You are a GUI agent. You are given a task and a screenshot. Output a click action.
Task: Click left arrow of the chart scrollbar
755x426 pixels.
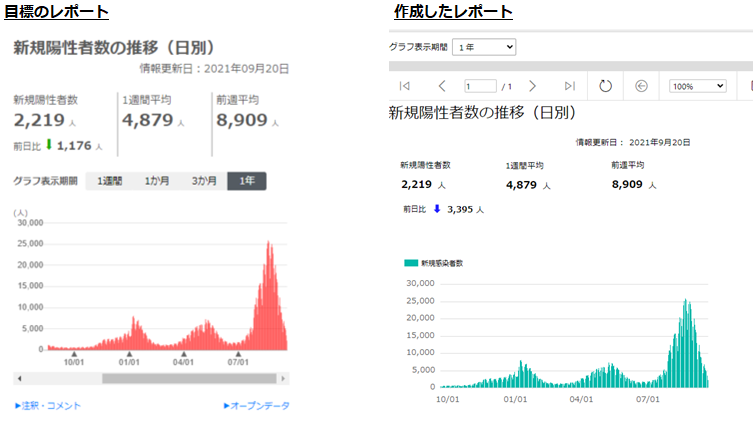(x=19, y=379)
